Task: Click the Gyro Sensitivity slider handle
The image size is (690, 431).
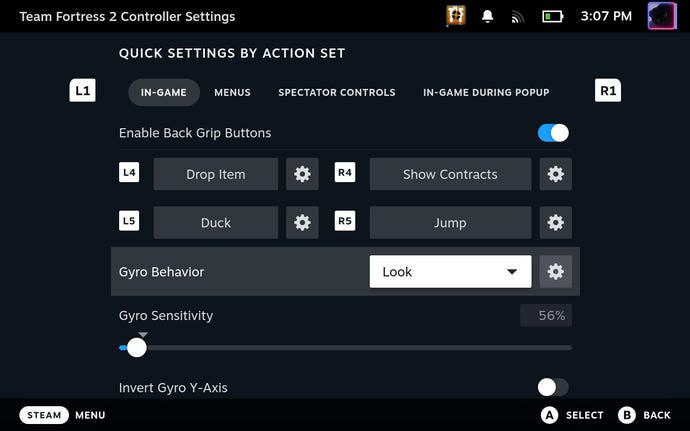Action: tap(137, 348)
